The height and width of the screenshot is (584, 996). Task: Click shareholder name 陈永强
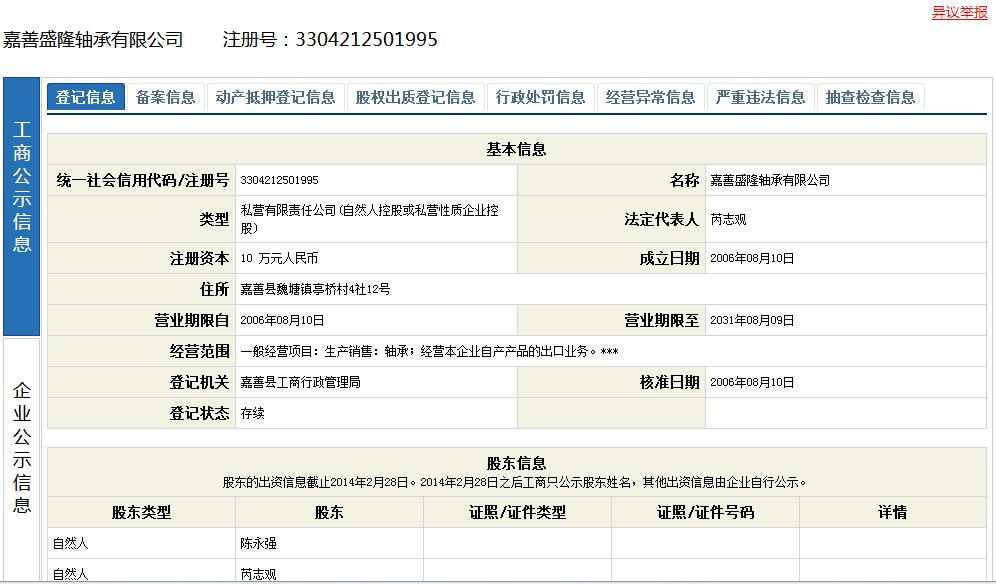point(259,544)
